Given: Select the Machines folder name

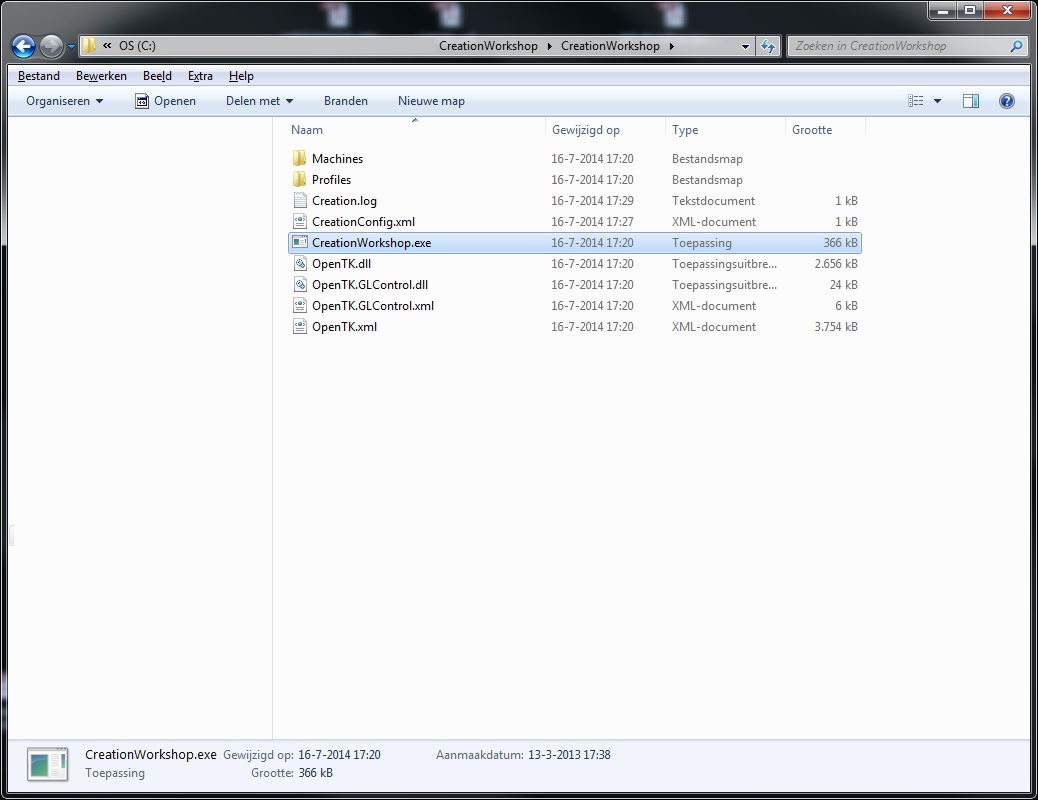Looking at the screenshot, I should [x=338, y=159].
